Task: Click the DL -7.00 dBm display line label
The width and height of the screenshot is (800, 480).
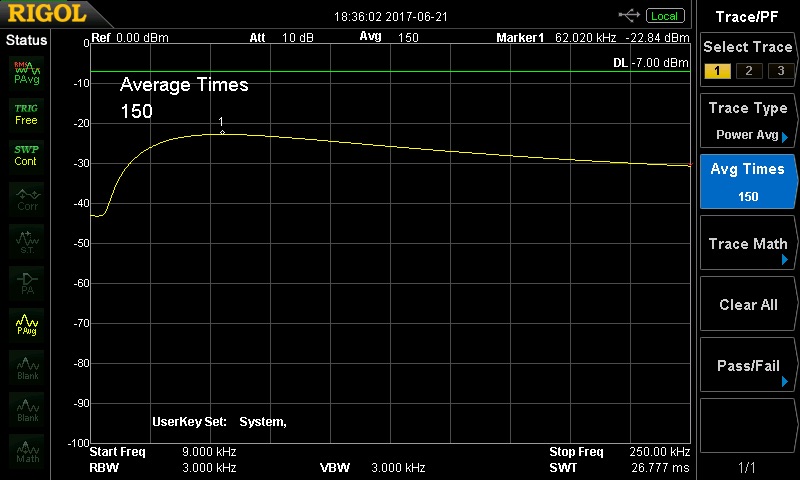Action: 651,63
